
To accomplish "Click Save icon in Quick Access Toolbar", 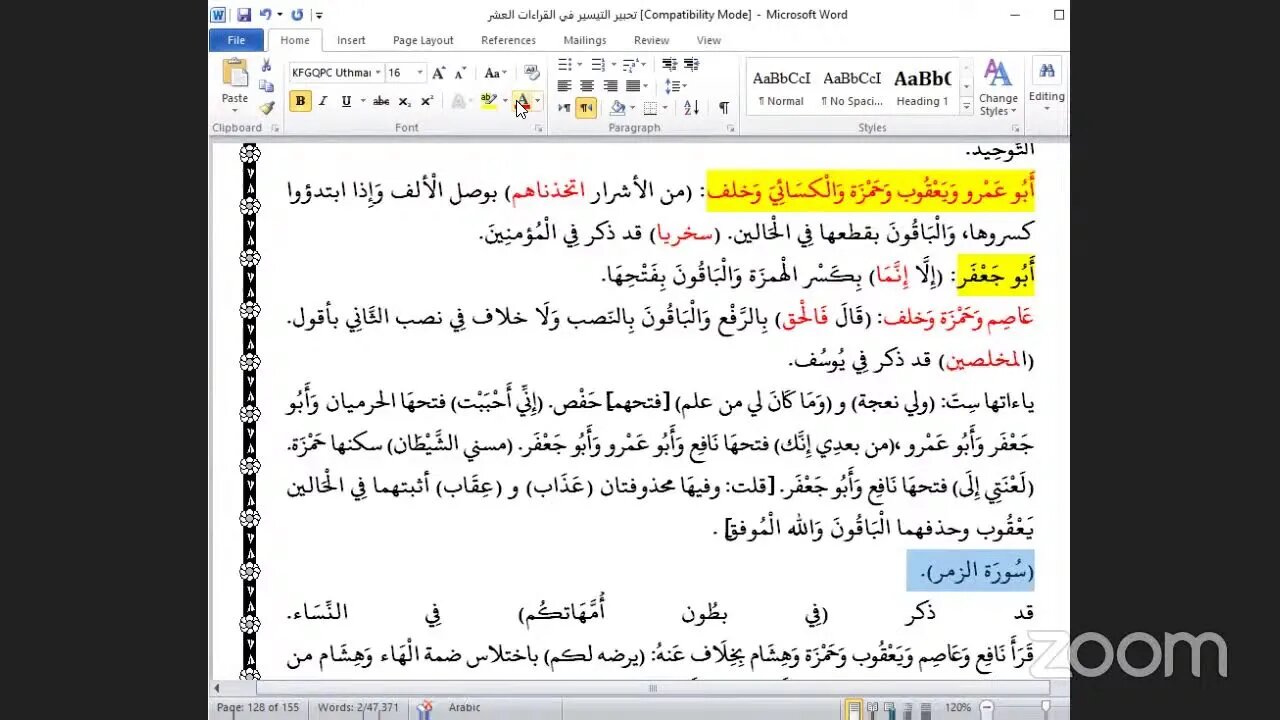I will tap(244, 15).
